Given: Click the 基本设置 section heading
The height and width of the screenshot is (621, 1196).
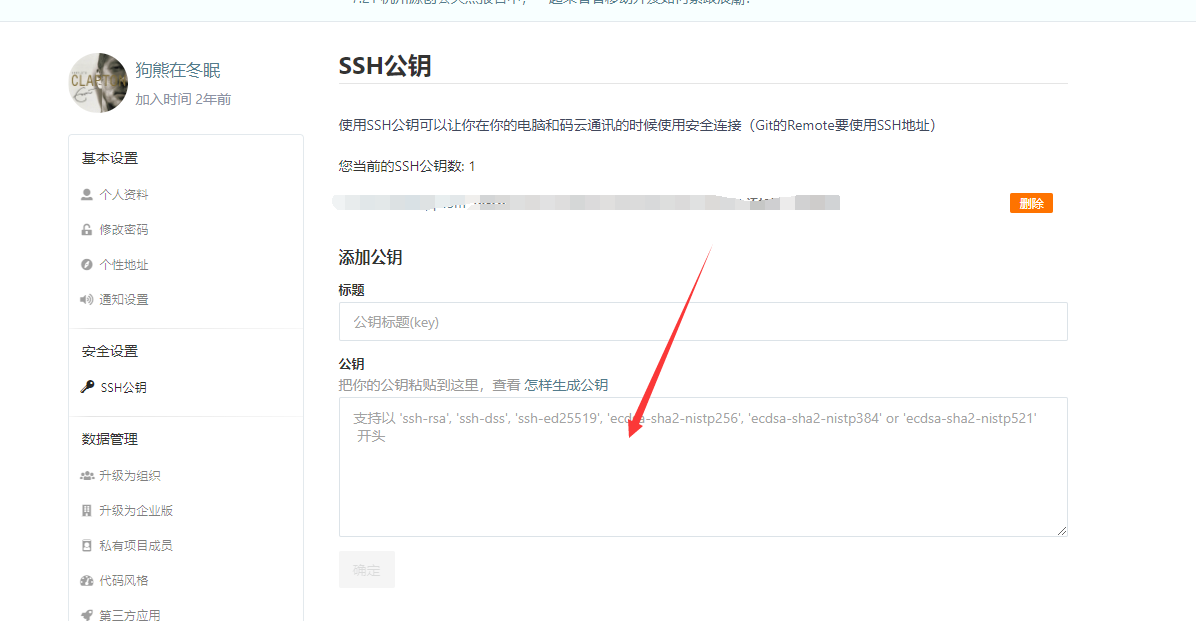Looking at the screenshot, I should click(110, 158).
